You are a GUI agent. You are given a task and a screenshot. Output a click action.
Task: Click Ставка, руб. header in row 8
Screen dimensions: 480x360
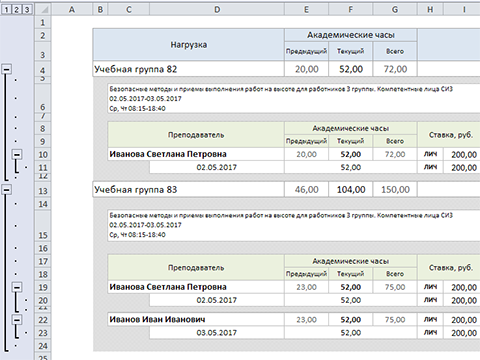(449, 135)
